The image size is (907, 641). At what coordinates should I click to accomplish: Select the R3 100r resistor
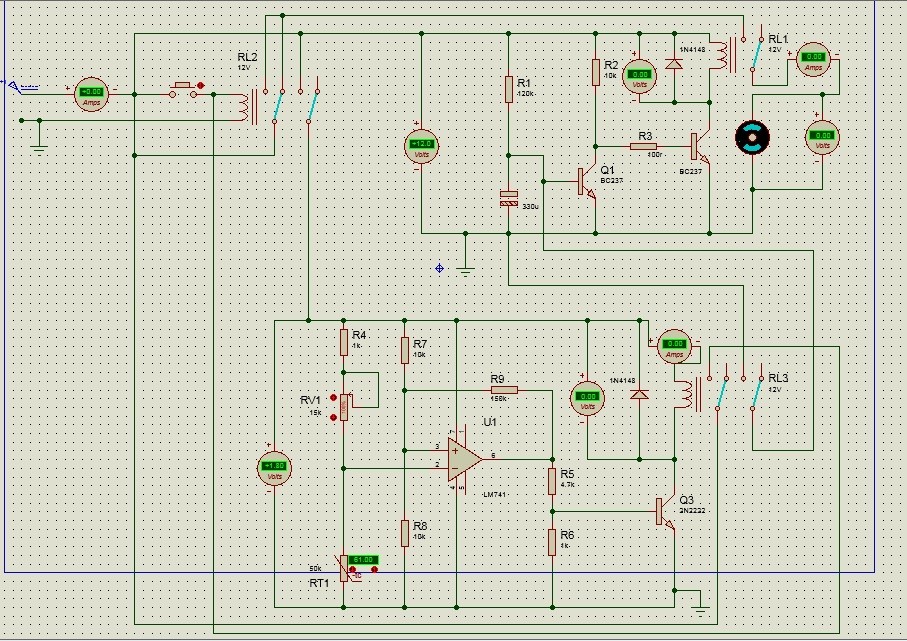[x=643, y=146]
